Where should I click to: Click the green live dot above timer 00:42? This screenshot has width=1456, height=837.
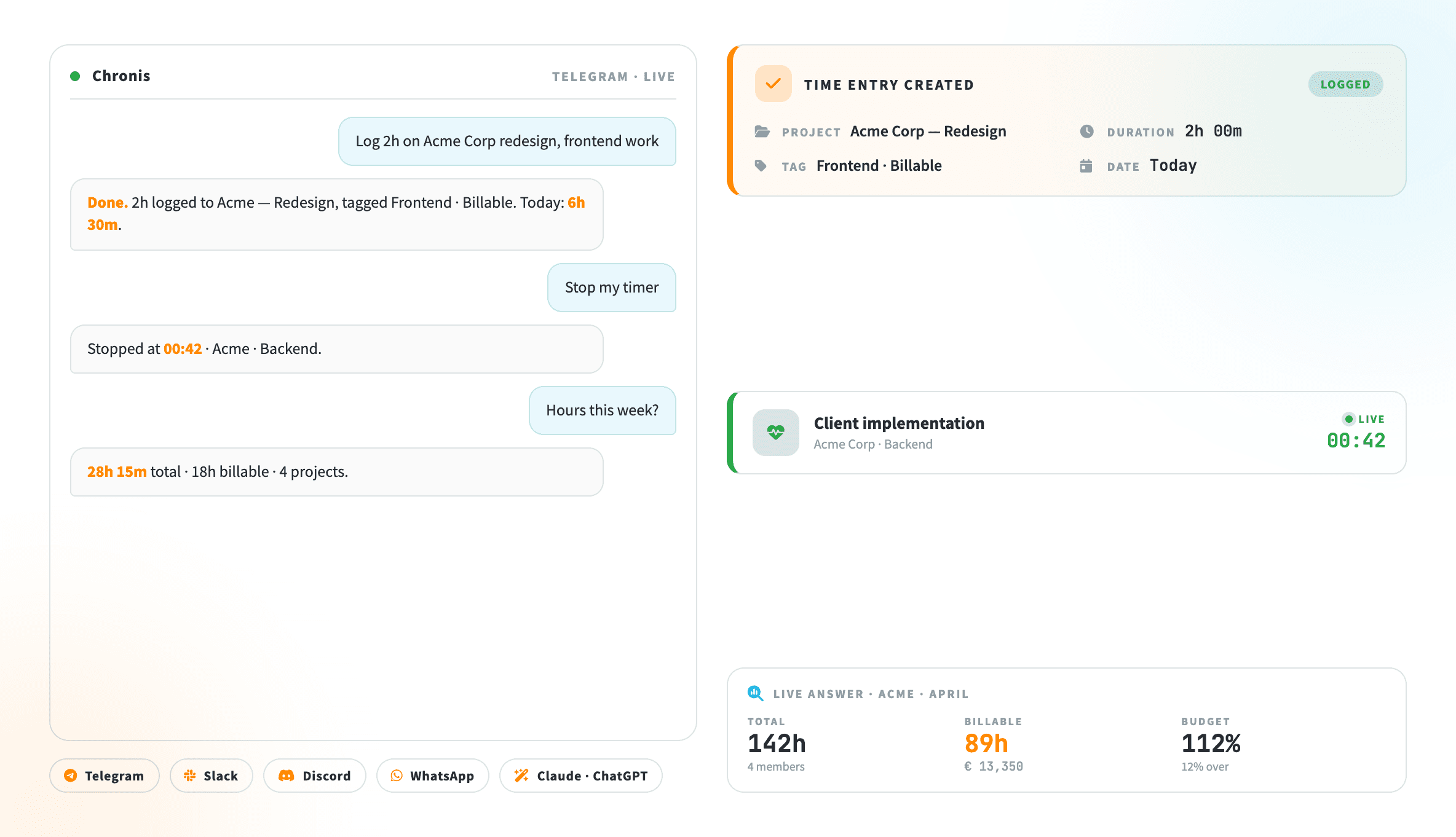(1349, 419)
